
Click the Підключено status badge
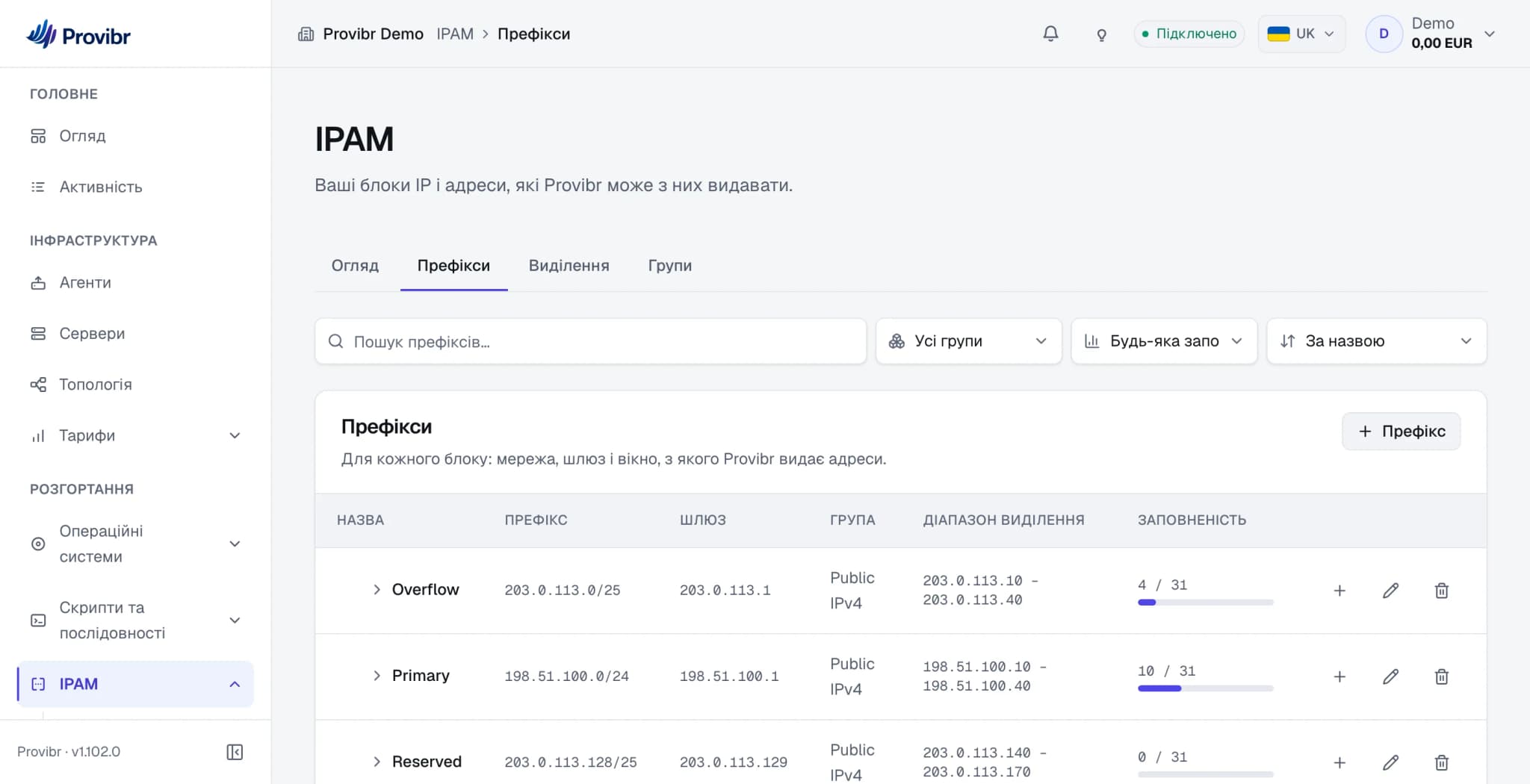pyautogui.click(x=1189, y=34)
